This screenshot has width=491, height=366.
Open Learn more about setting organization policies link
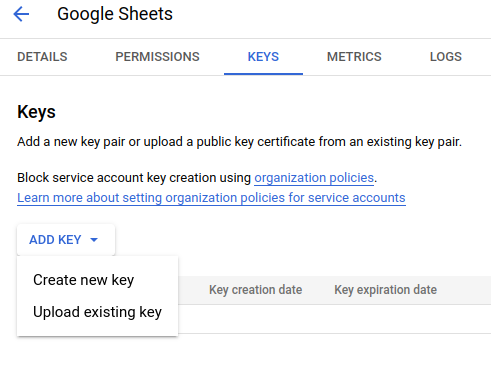211,198
